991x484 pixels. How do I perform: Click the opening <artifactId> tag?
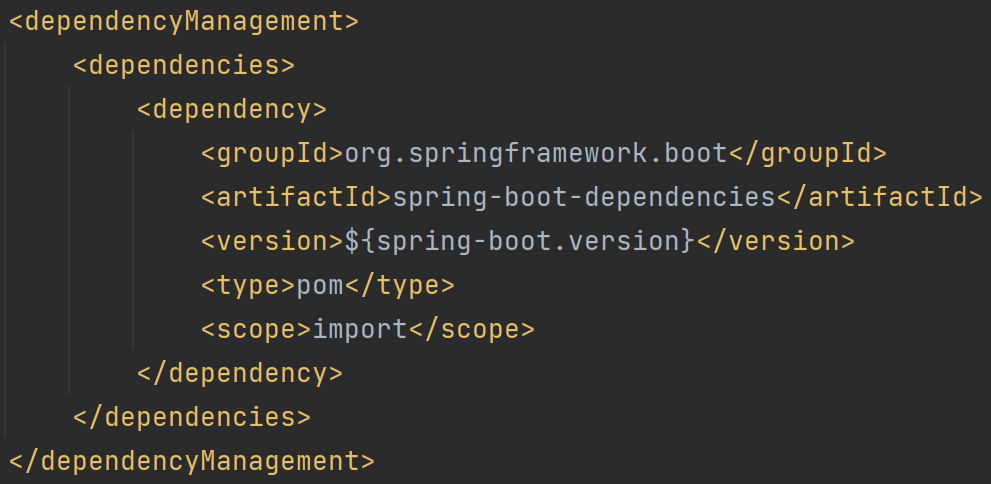(x=296, y=198)
